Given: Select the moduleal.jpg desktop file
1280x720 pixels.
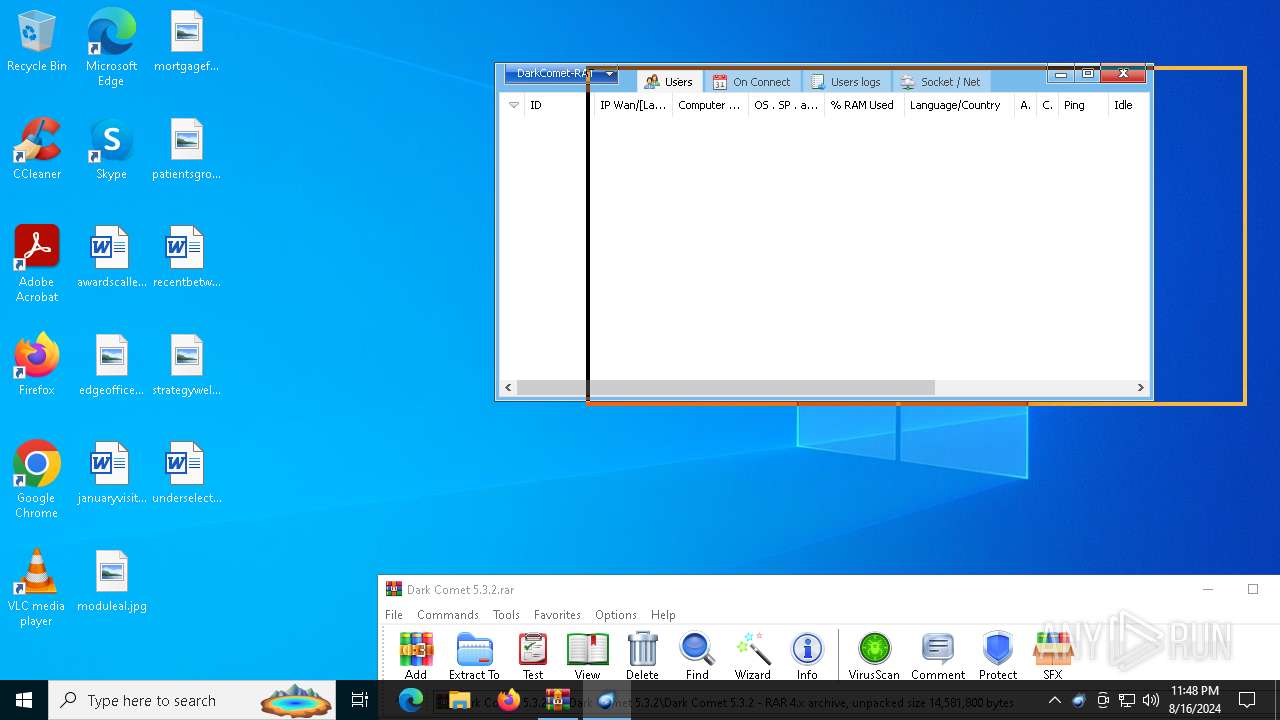Looking at the screenshot, I should [x=111, y=581].
